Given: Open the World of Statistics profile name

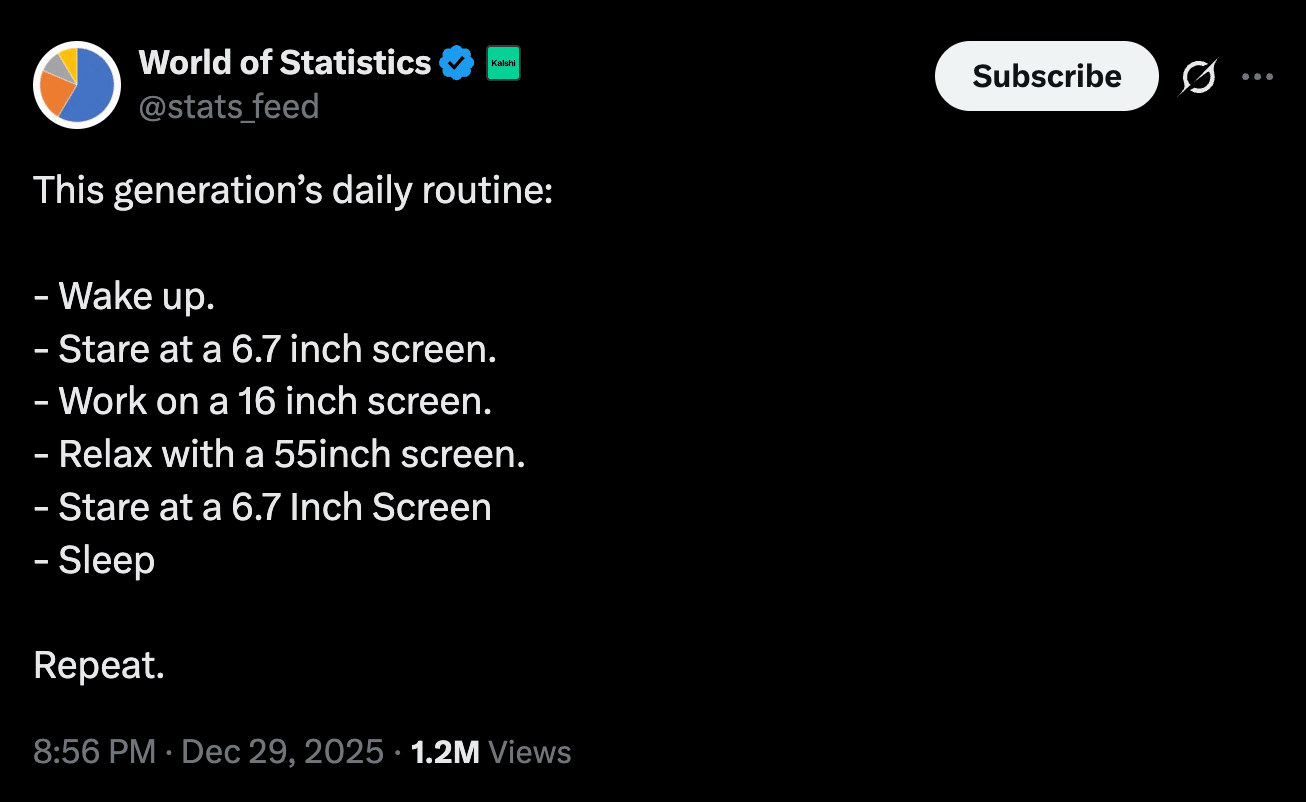Looking at the screenshot, I should tap(284, 63).
